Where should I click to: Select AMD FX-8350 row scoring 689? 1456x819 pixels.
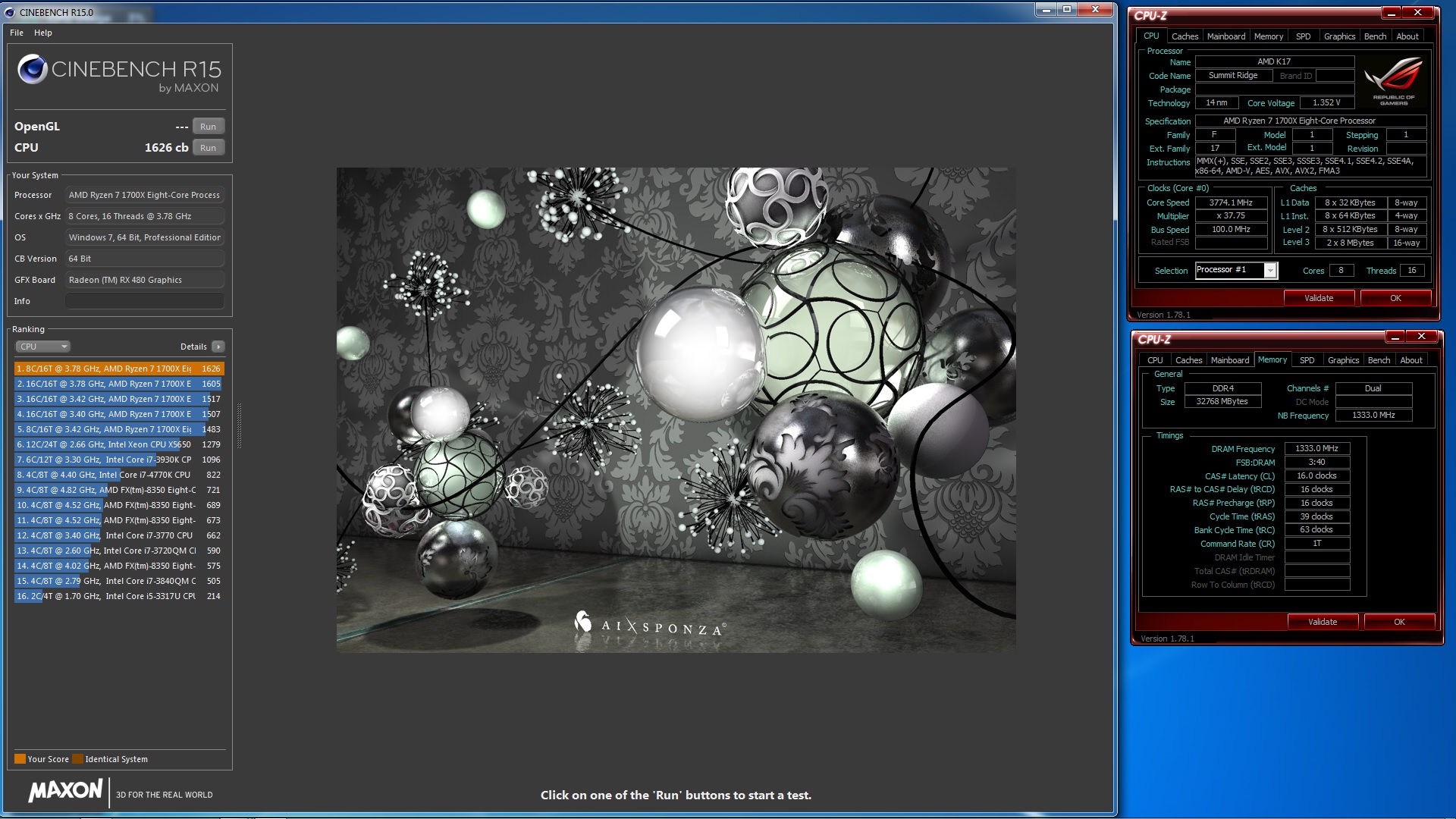tap(119, 505)
